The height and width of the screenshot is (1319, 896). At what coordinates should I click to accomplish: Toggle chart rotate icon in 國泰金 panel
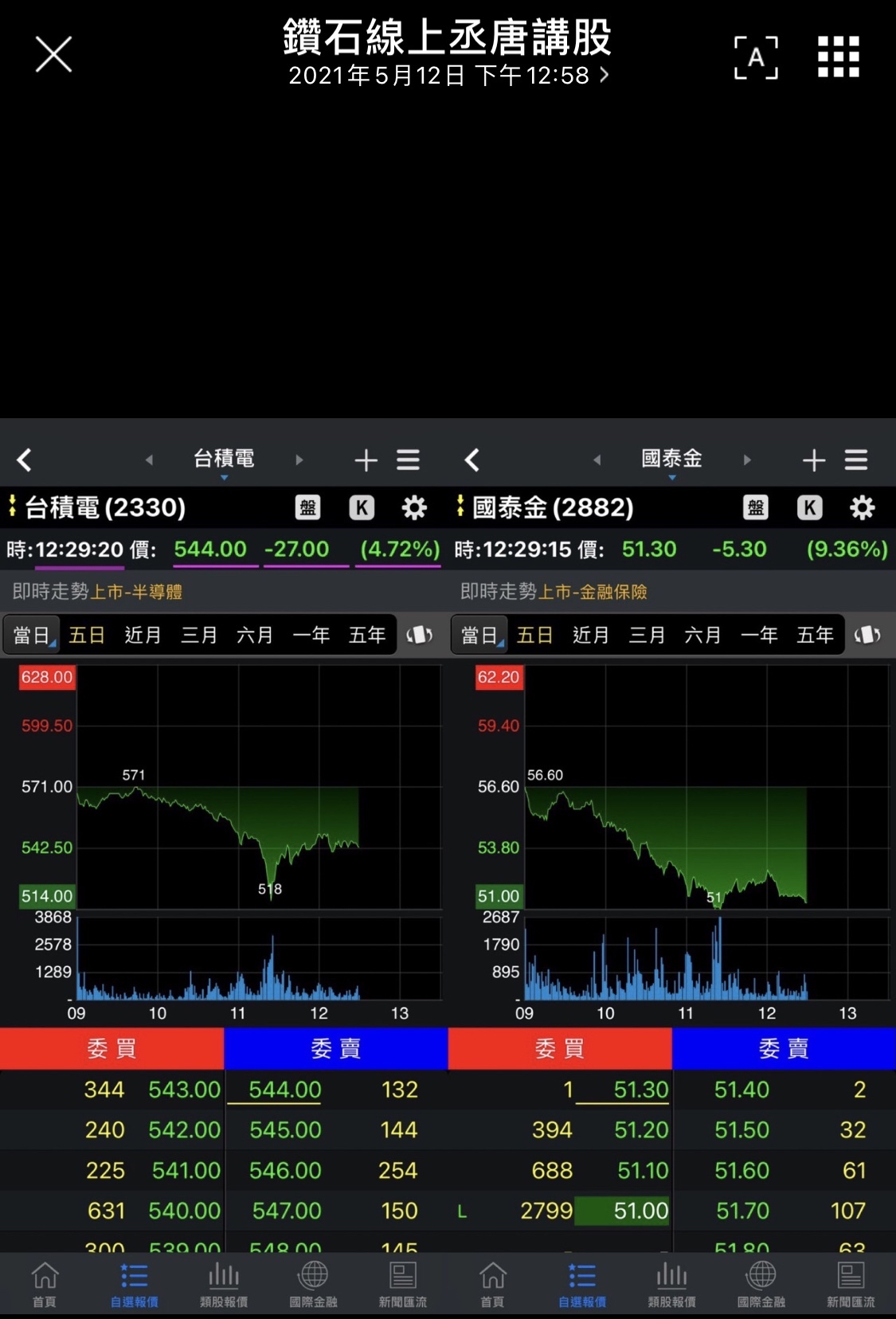(x=867, y=635)
